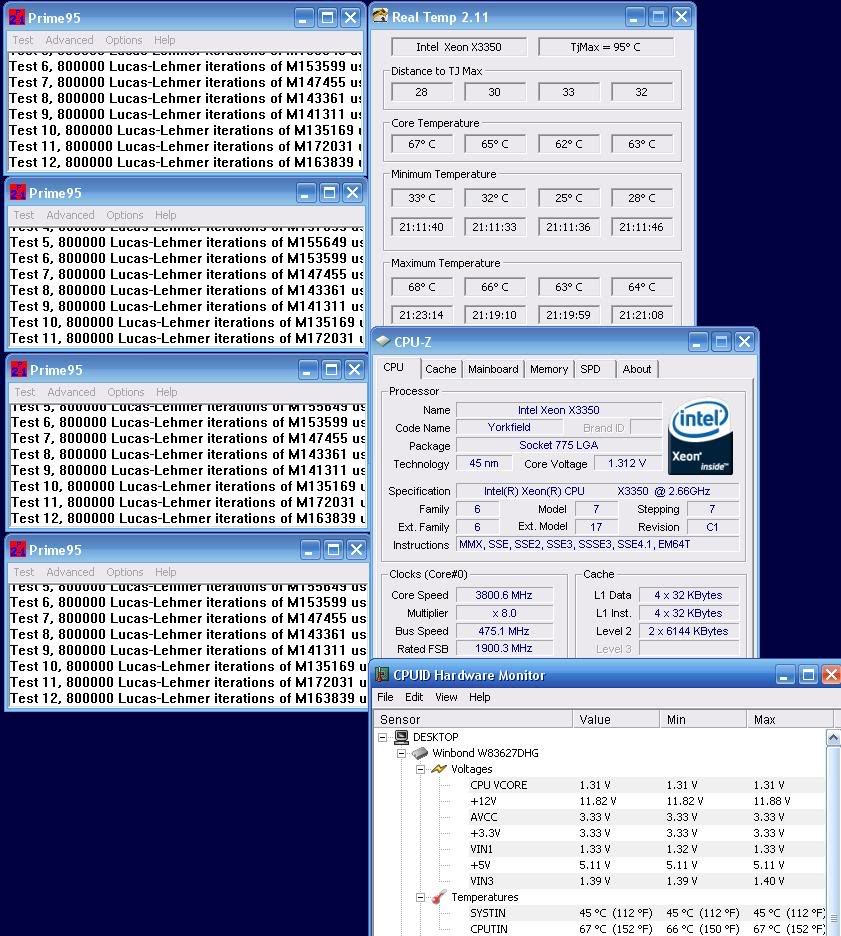Collapse the DESKTOP tree node
841x936 pixels.
(383, 737)
